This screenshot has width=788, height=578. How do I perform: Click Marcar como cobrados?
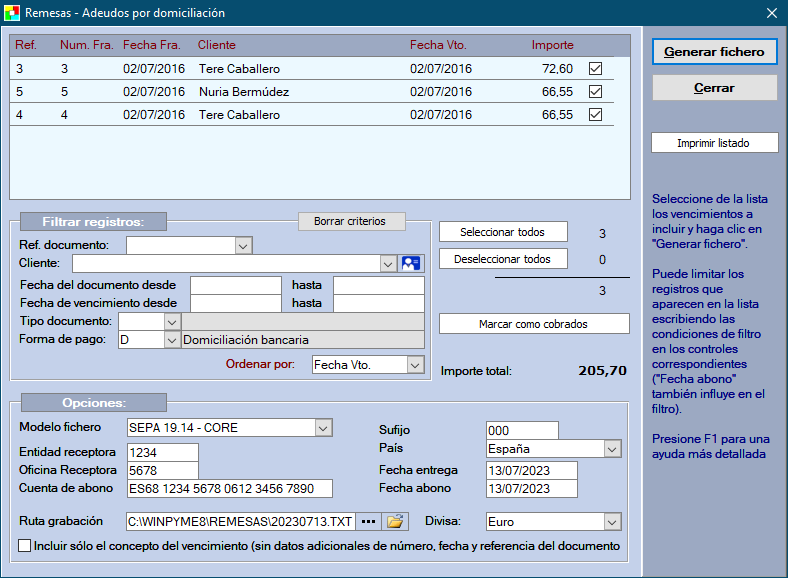coord(534,324)
